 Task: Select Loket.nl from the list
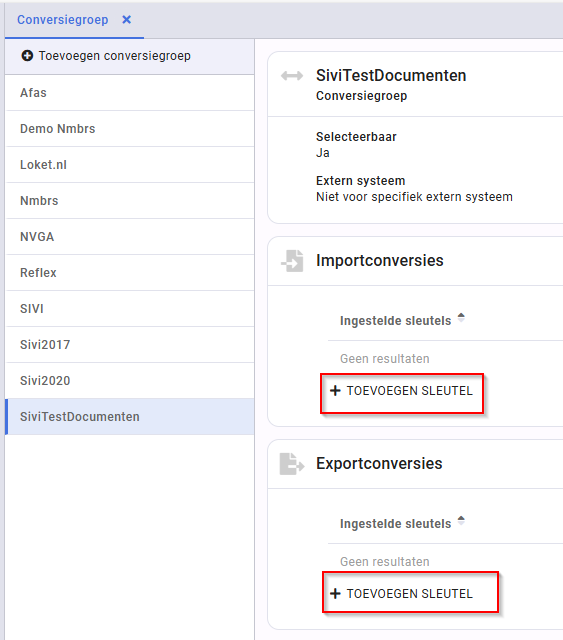[129, 164]
